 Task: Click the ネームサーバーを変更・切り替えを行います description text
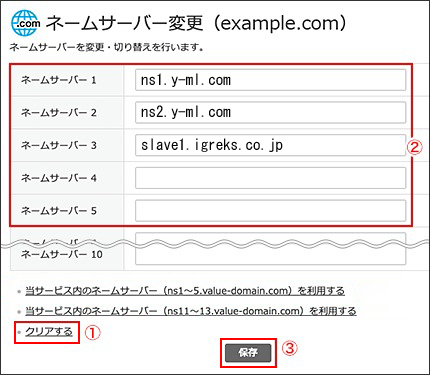pos(107,47)
